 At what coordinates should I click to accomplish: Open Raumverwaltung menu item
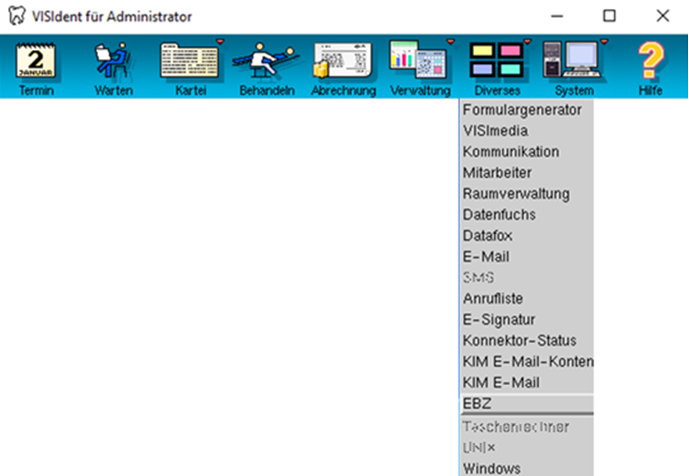click(x=526, y=193)
